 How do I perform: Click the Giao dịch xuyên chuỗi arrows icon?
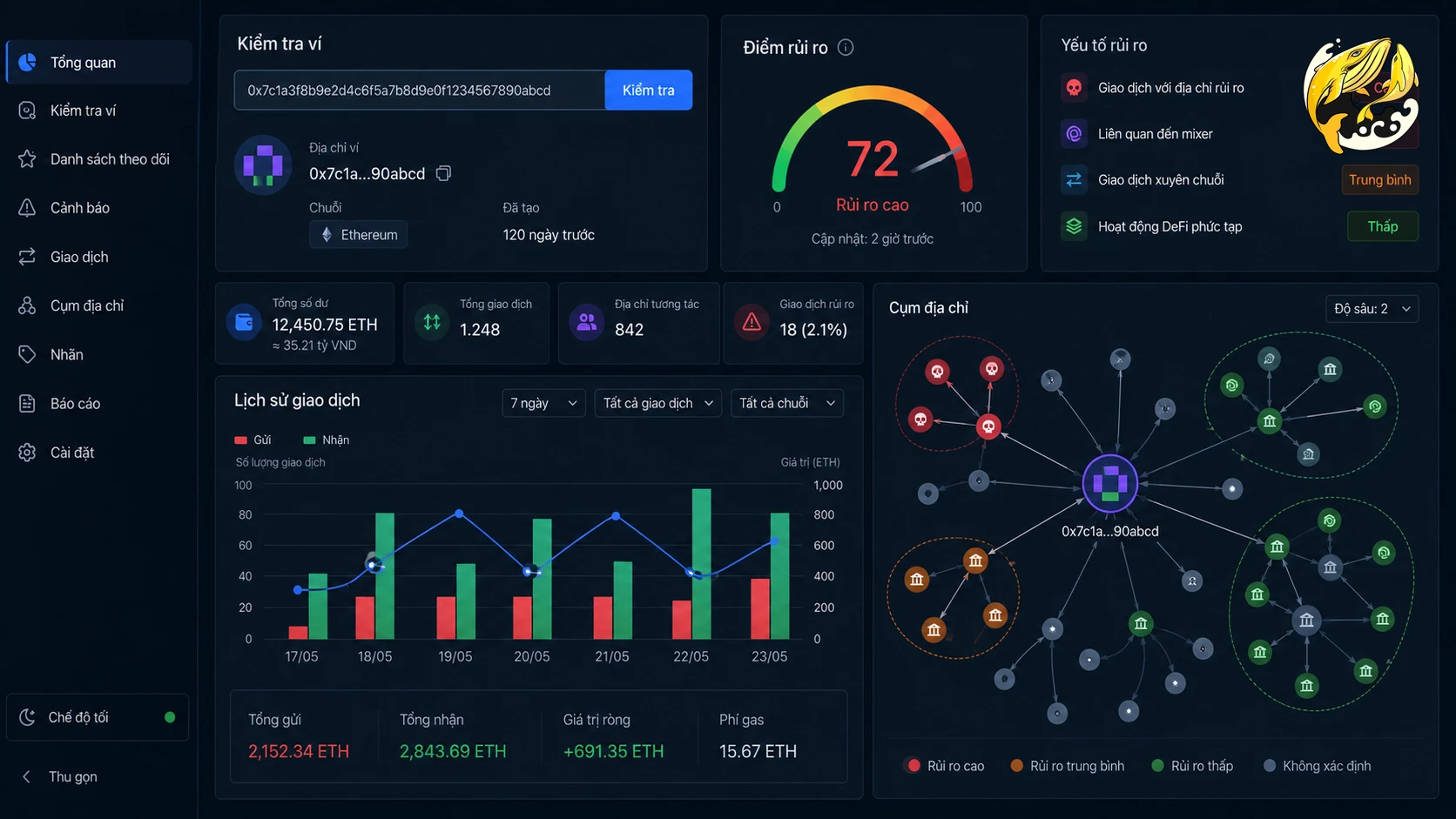[x=1074, y=179]
